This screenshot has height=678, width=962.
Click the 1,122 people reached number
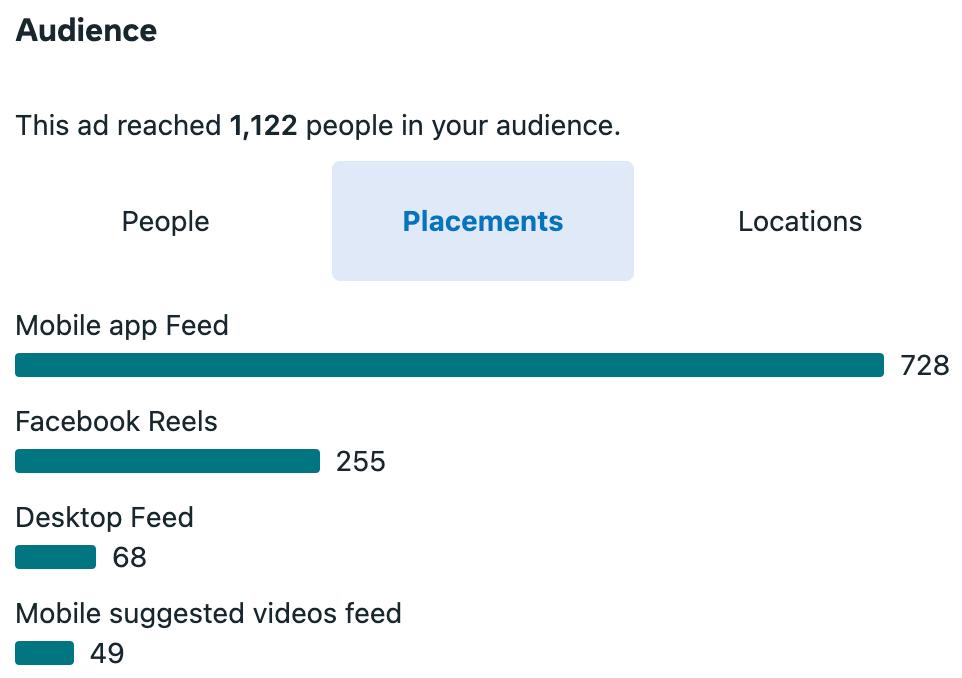(263, 126)
